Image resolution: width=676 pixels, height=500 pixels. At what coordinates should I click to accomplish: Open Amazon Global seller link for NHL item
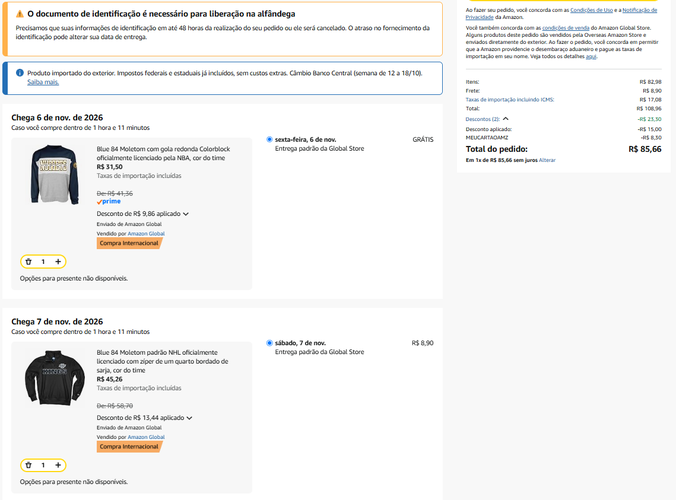(x=146, y=437)
